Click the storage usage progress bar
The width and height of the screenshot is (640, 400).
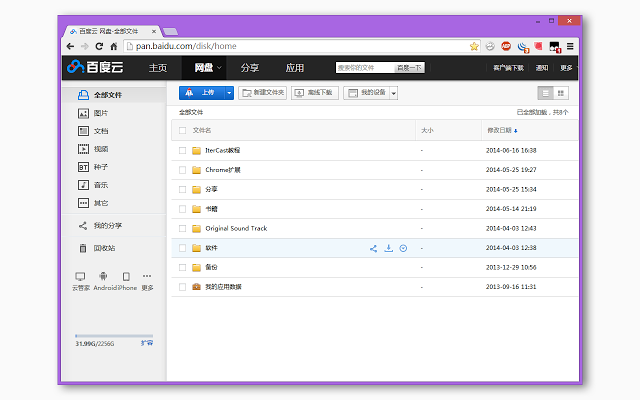(x=114, y=336)
